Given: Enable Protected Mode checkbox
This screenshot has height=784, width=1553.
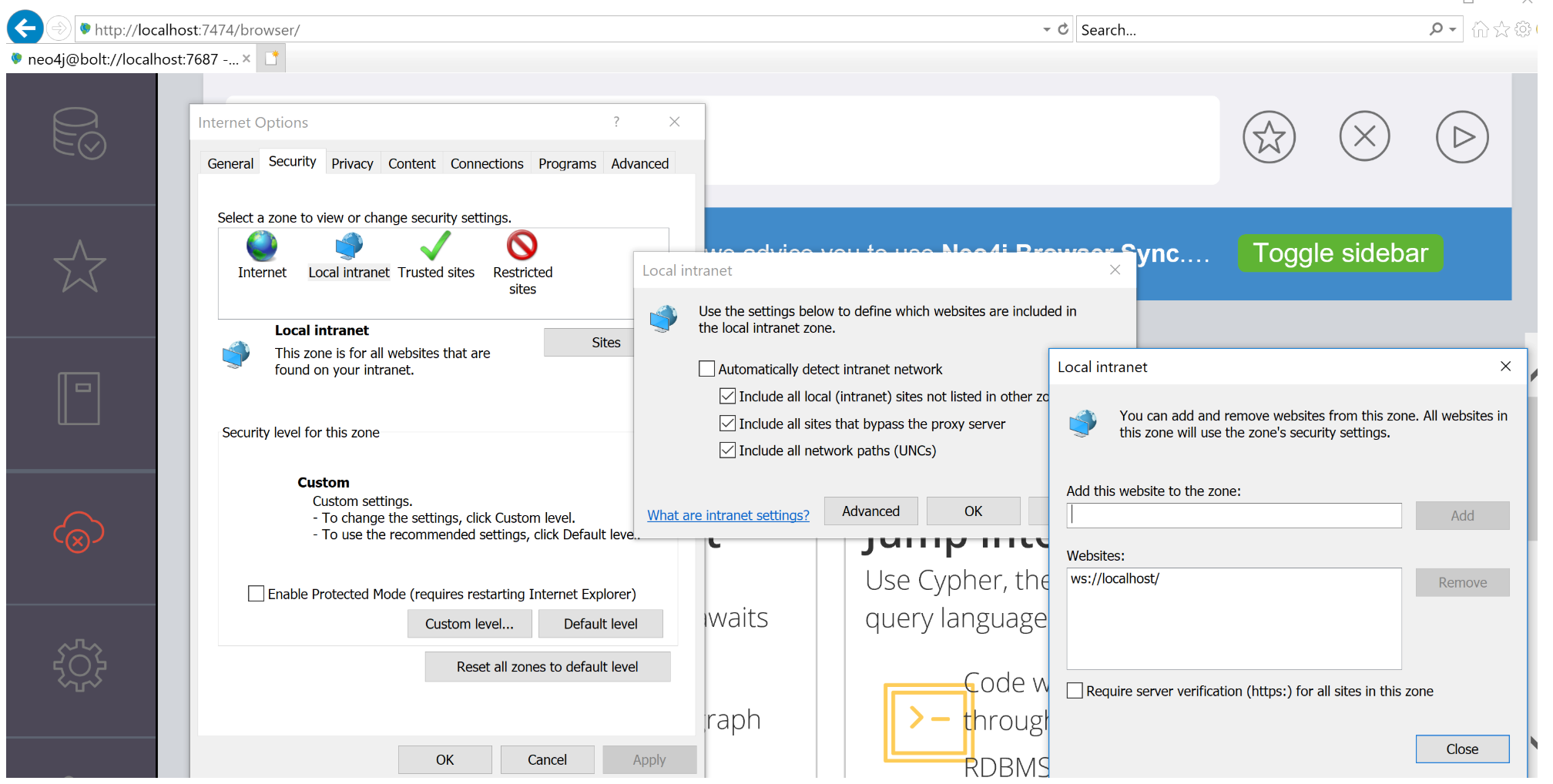Looking at the screenshot, I should (x=256, y=594).
